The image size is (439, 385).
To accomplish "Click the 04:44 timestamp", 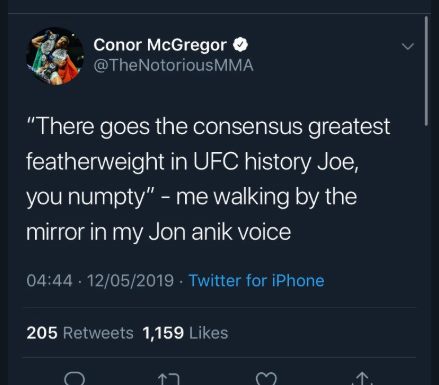I will [49, 280].
